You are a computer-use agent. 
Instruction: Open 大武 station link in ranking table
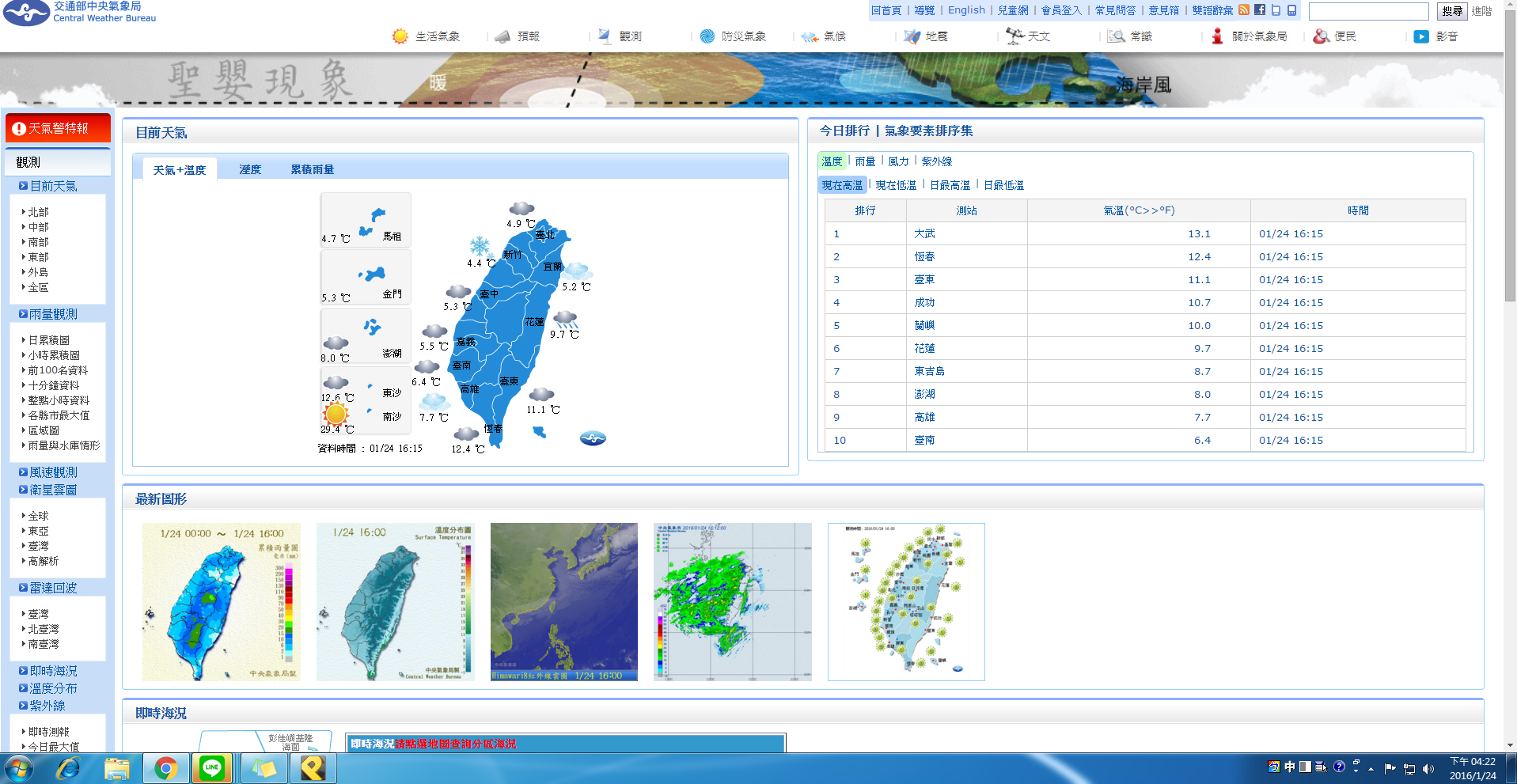(x=924, y=233)
